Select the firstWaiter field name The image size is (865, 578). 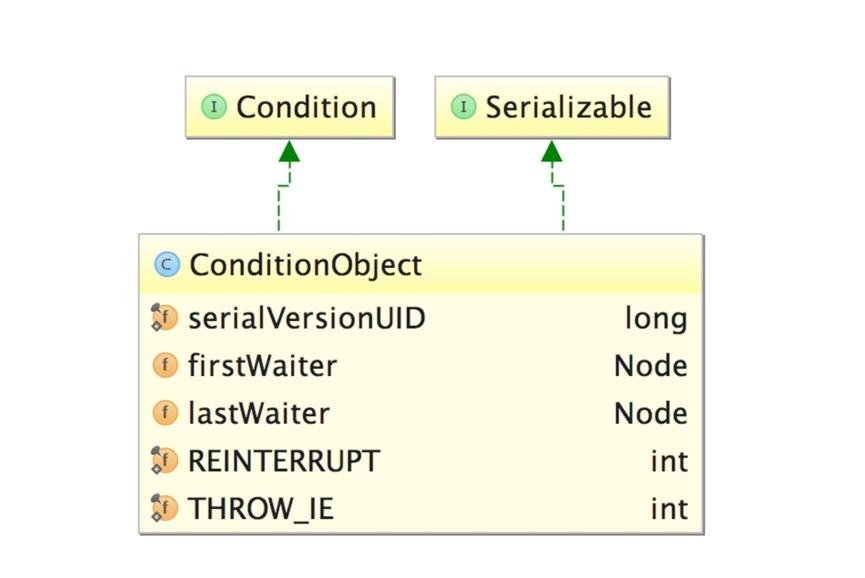tap(262, 366)
